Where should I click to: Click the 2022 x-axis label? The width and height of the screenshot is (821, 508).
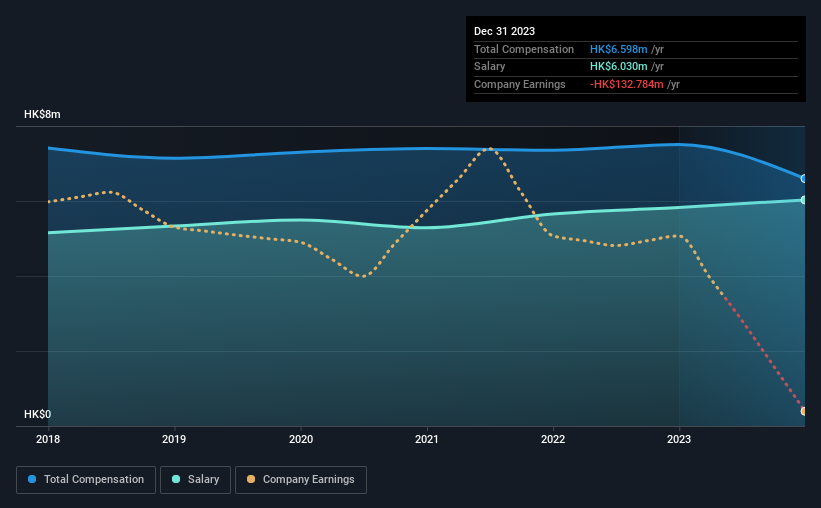pyautogui.click(x=553, y=439)
